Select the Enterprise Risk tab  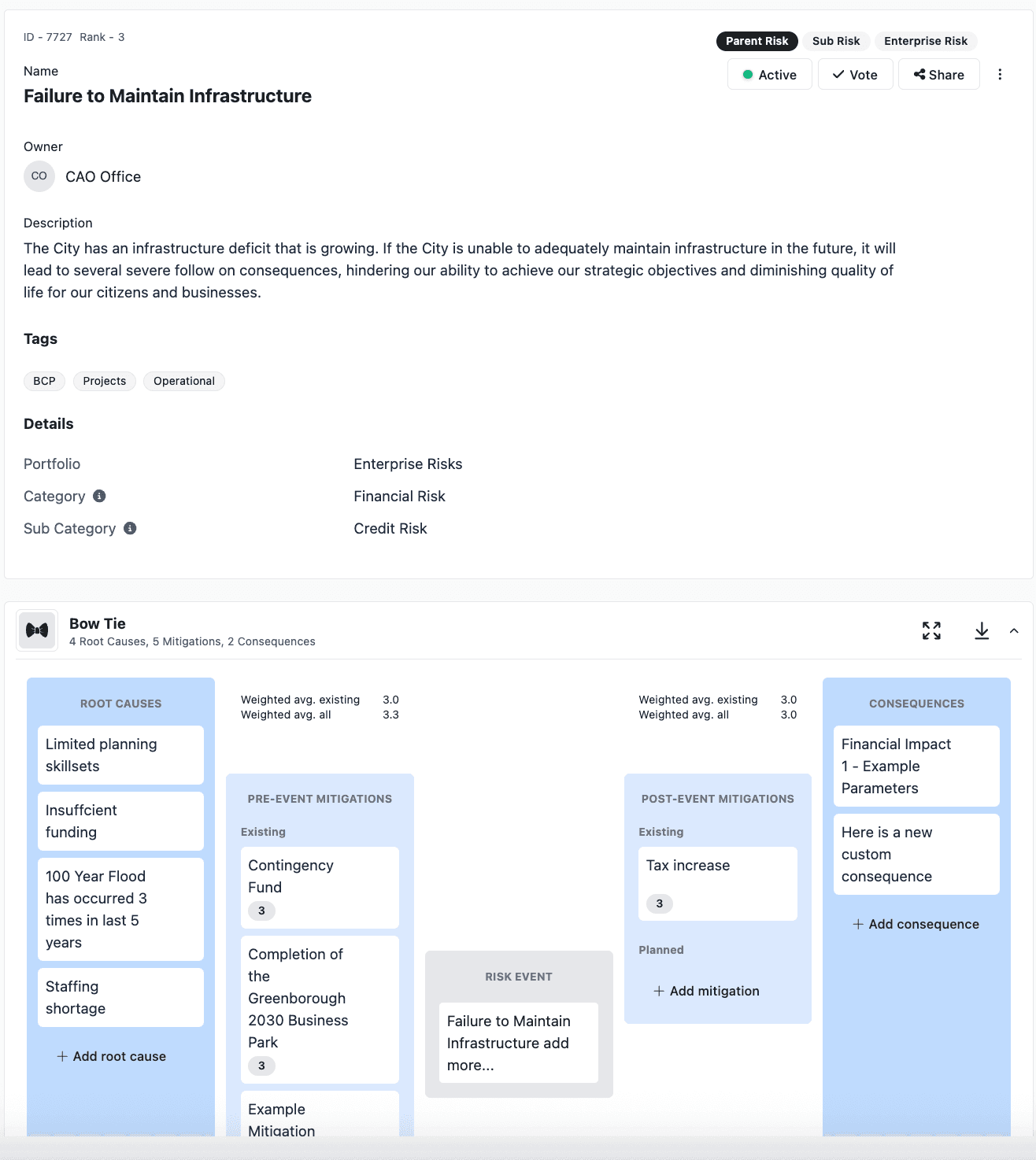tap(926, 41)
